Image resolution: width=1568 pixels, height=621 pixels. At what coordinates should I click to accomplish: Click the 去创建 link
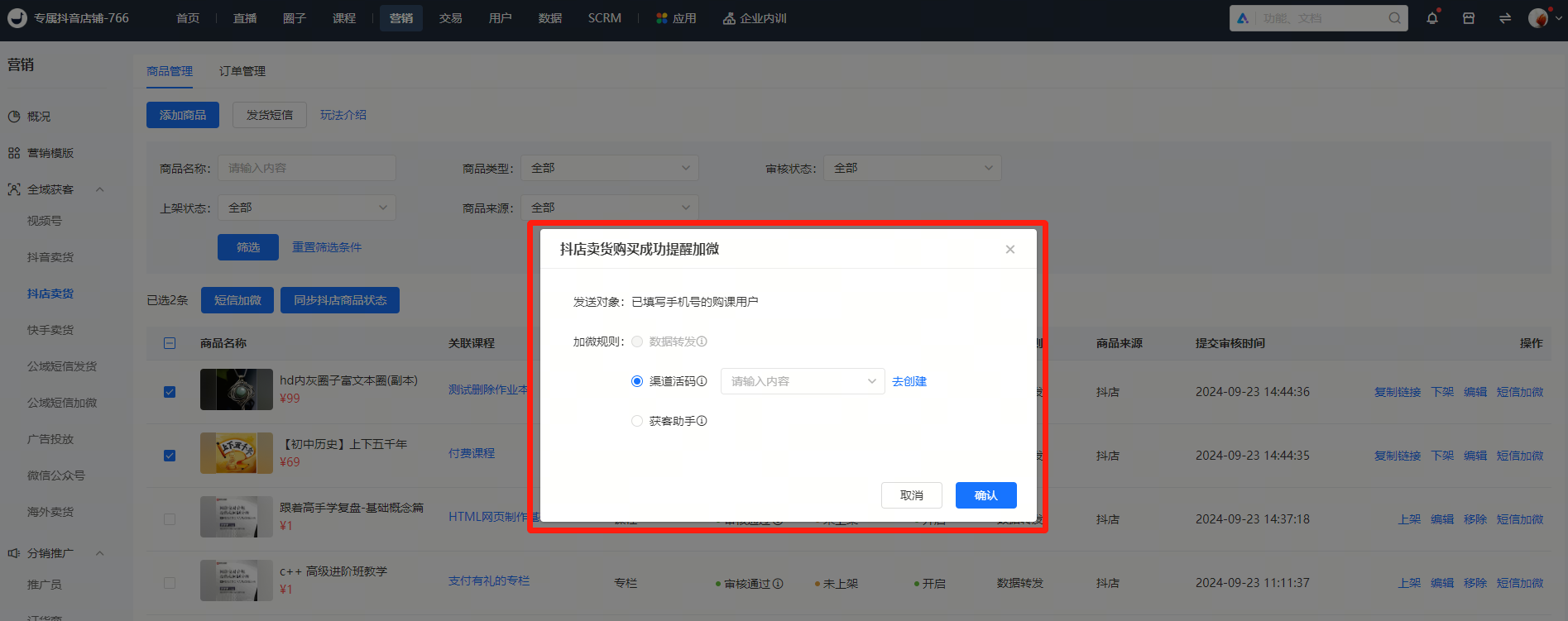coord(909,381)
